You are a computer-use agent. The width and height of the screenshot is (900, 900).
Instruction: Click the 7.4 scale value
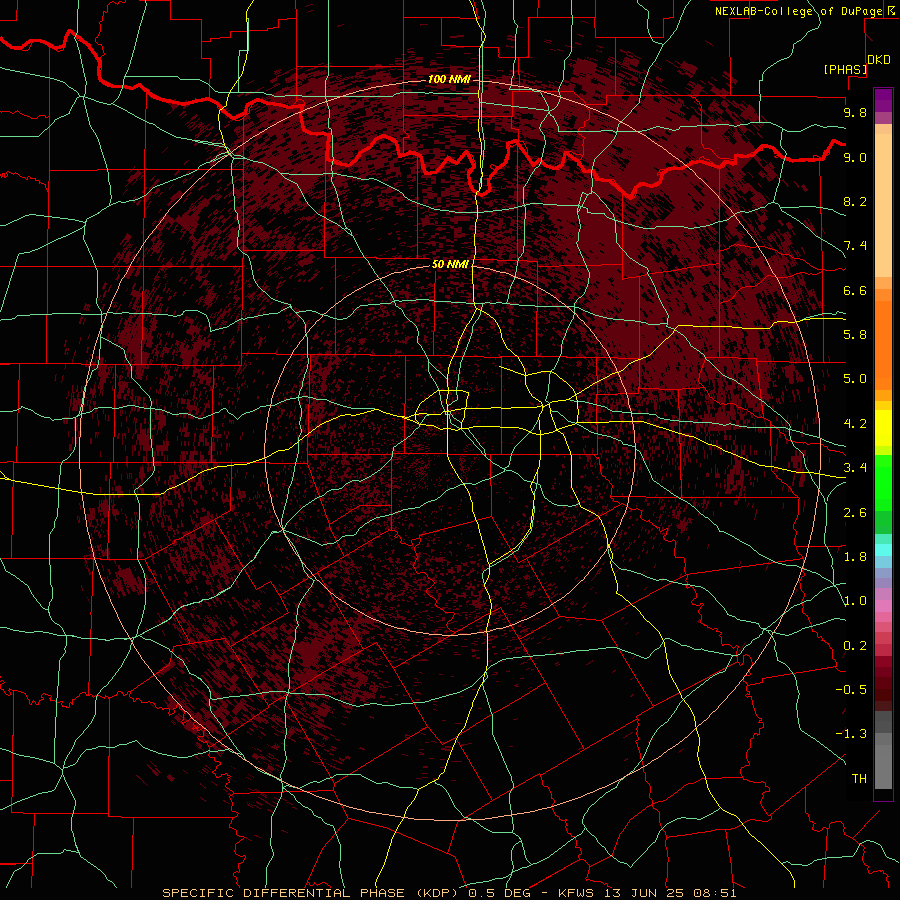tap(855, 246)
